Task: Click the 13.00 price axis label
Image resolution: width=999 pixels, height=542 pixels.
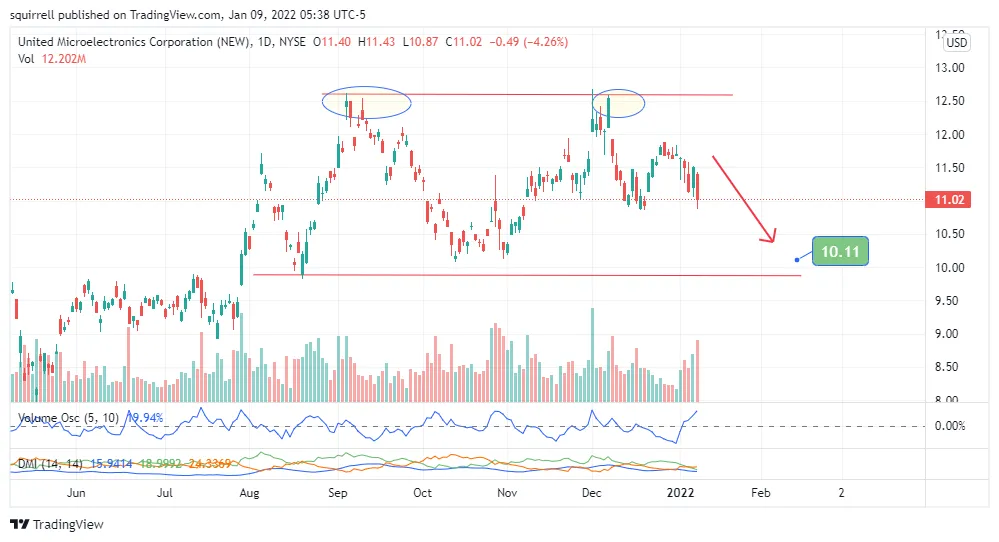Action: click(x=949, y=68)
